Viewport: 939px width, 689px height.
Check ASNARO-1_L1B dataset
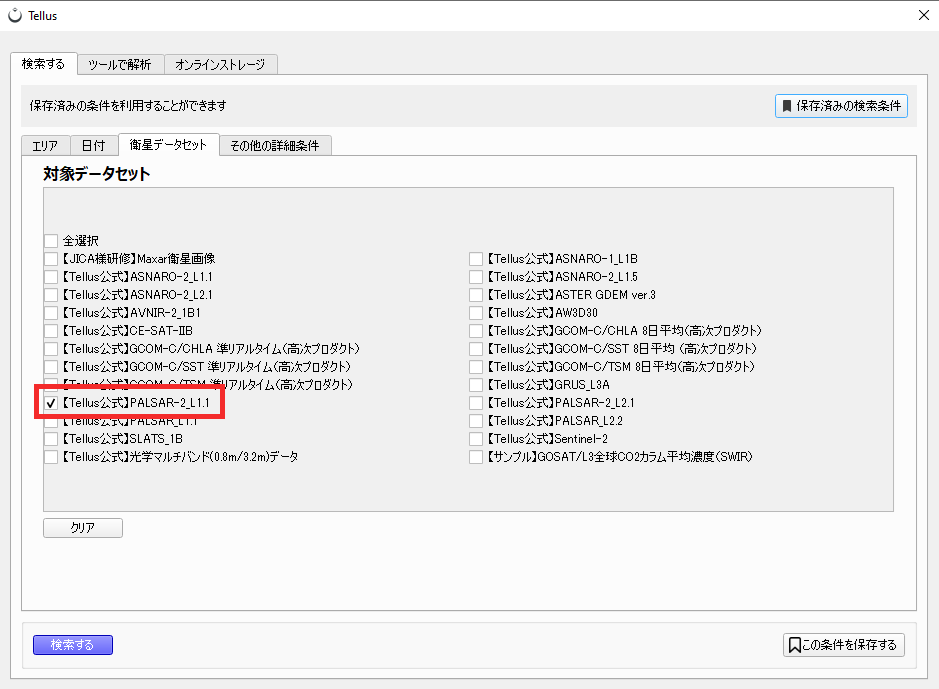click(x=475, y=259)
